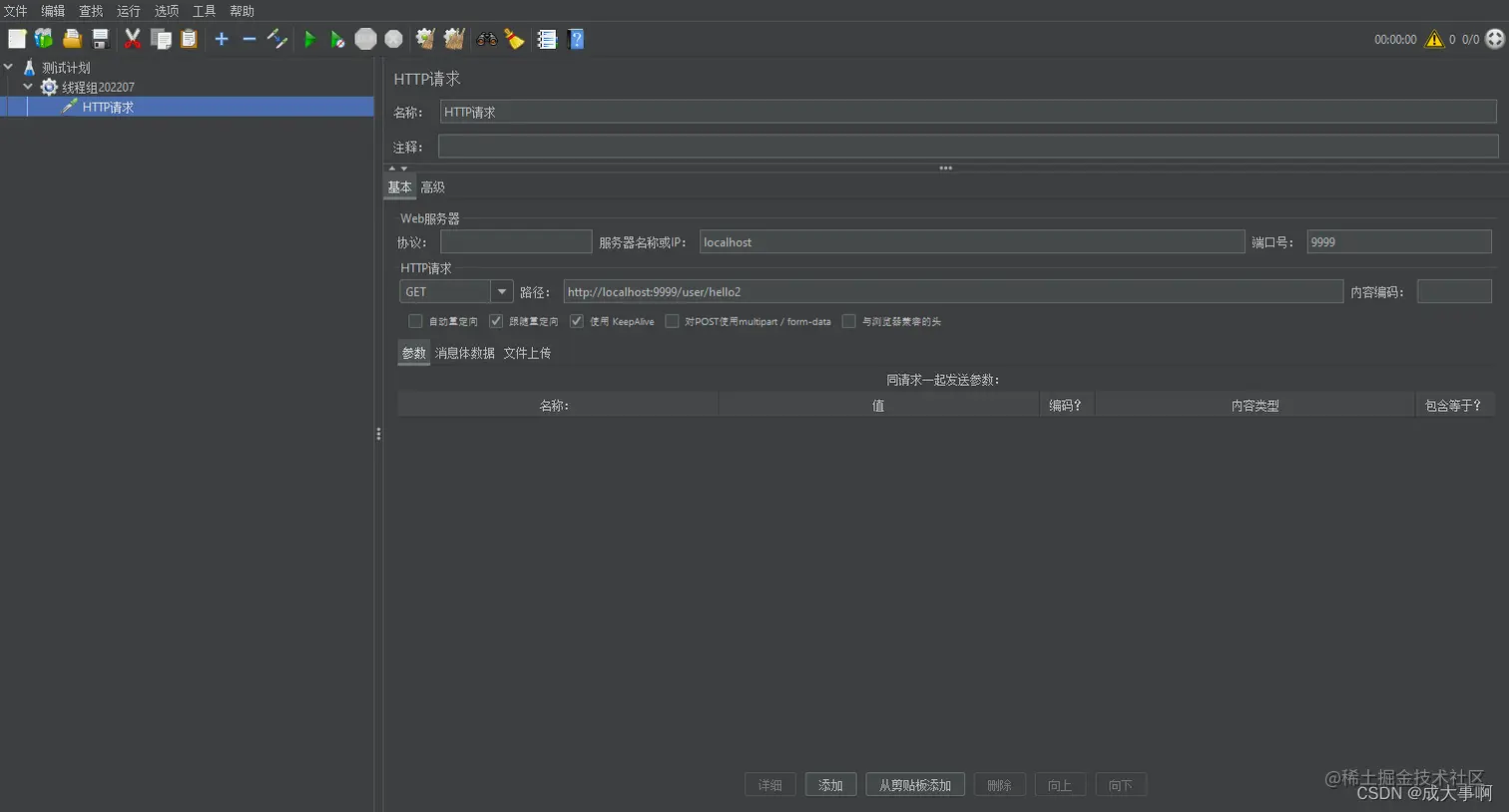Check the 与浏览器兼容的头 checkbox
1509x812 pixels.
click(849, 321)
